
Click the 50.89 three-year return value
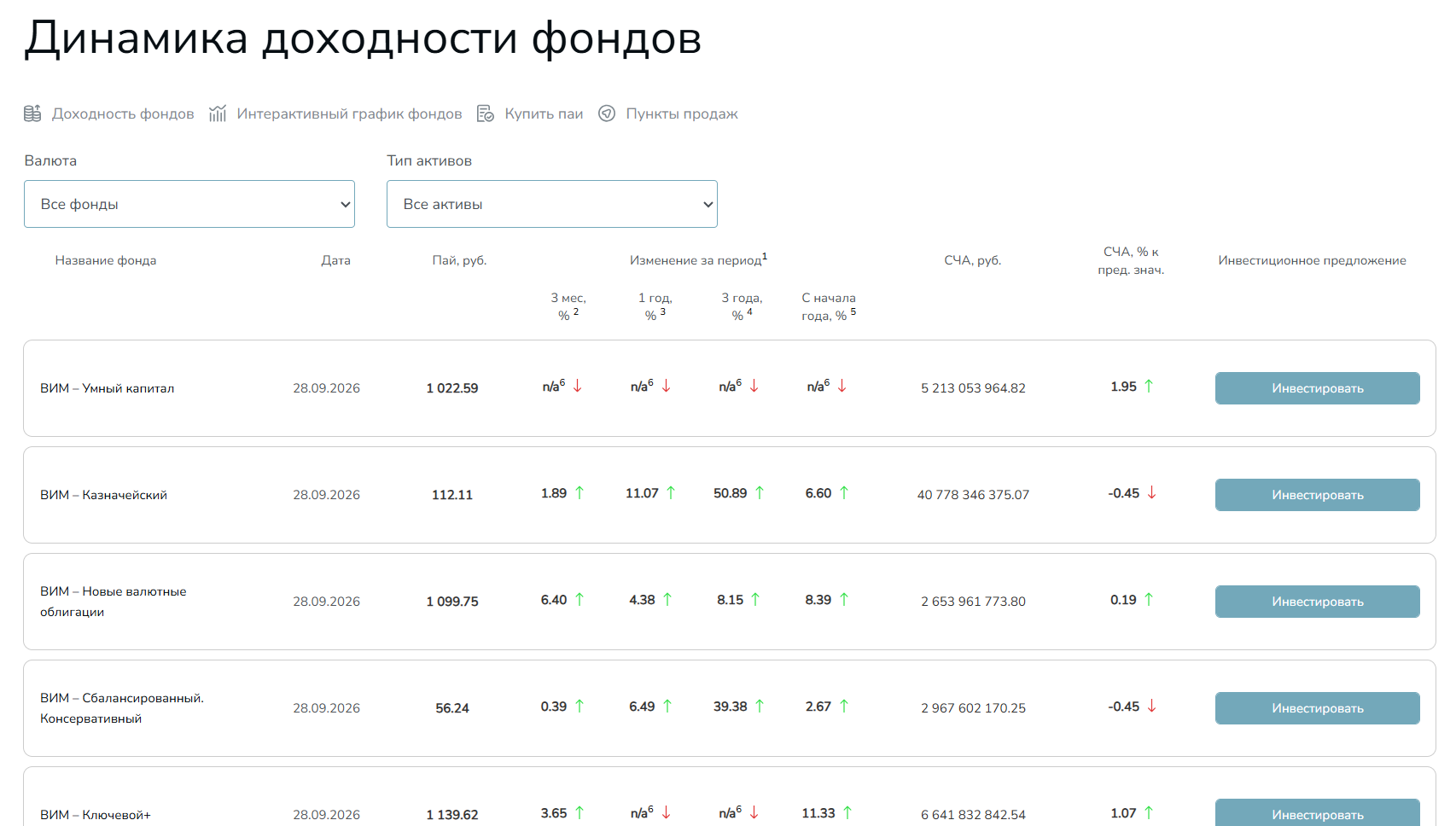click(731, 493)
